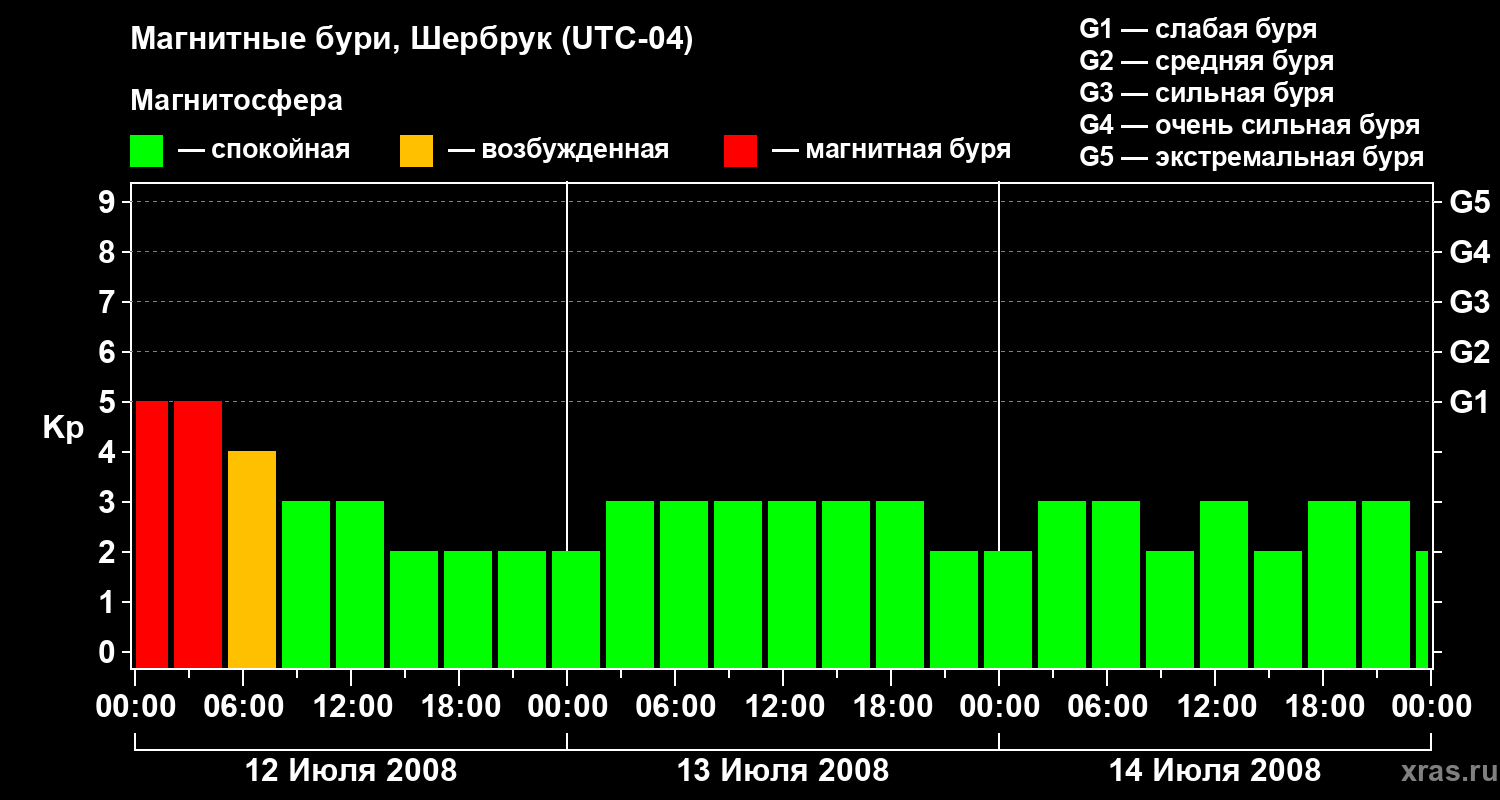Click the 'возбужденная' legend text
Image resolution: width=1500 pixels, height=800 pixels.
[575, 151]
